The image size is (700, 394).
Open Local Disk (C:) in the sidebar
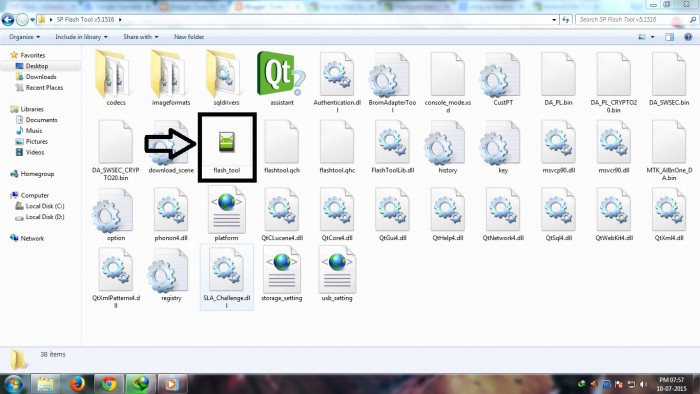[x=45, y=206]
